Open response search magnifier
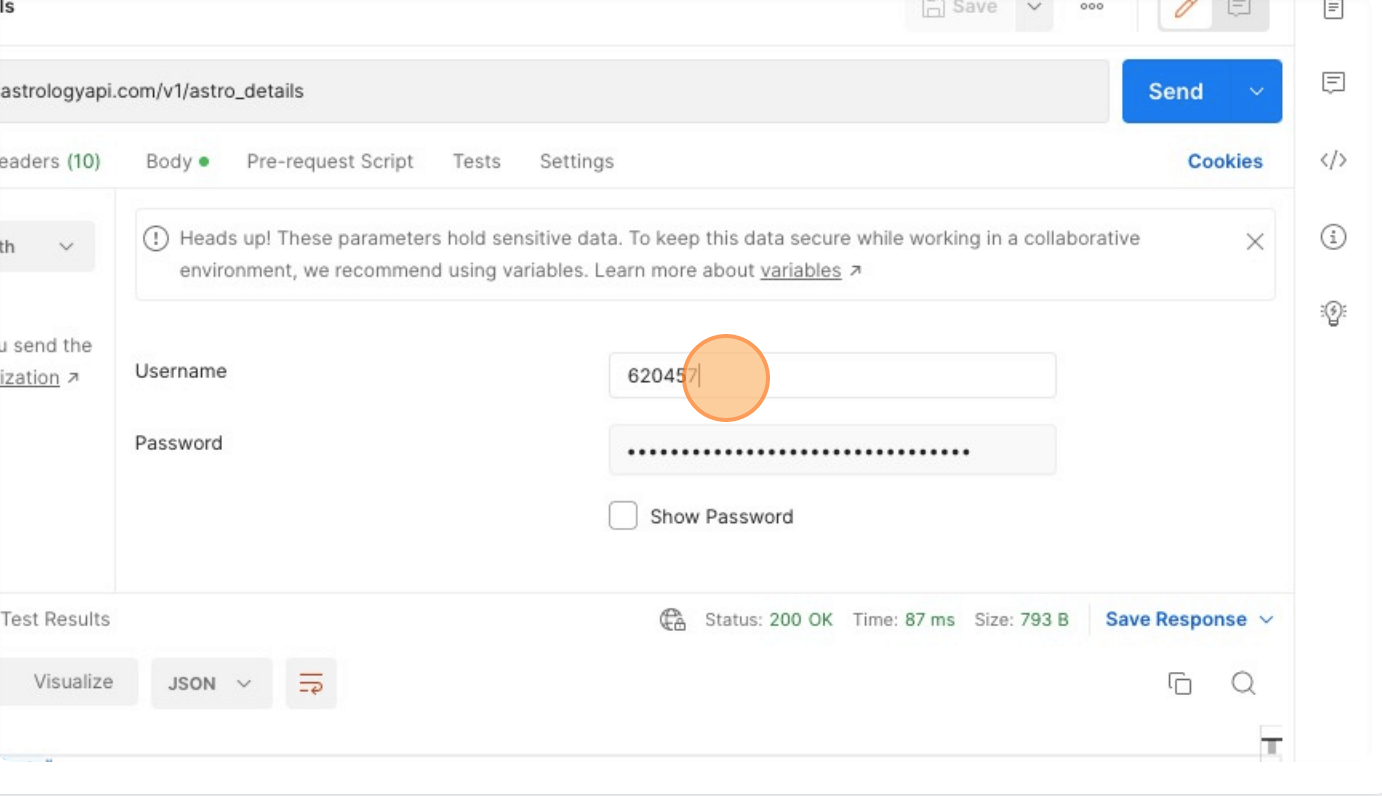 point(1244,683)
